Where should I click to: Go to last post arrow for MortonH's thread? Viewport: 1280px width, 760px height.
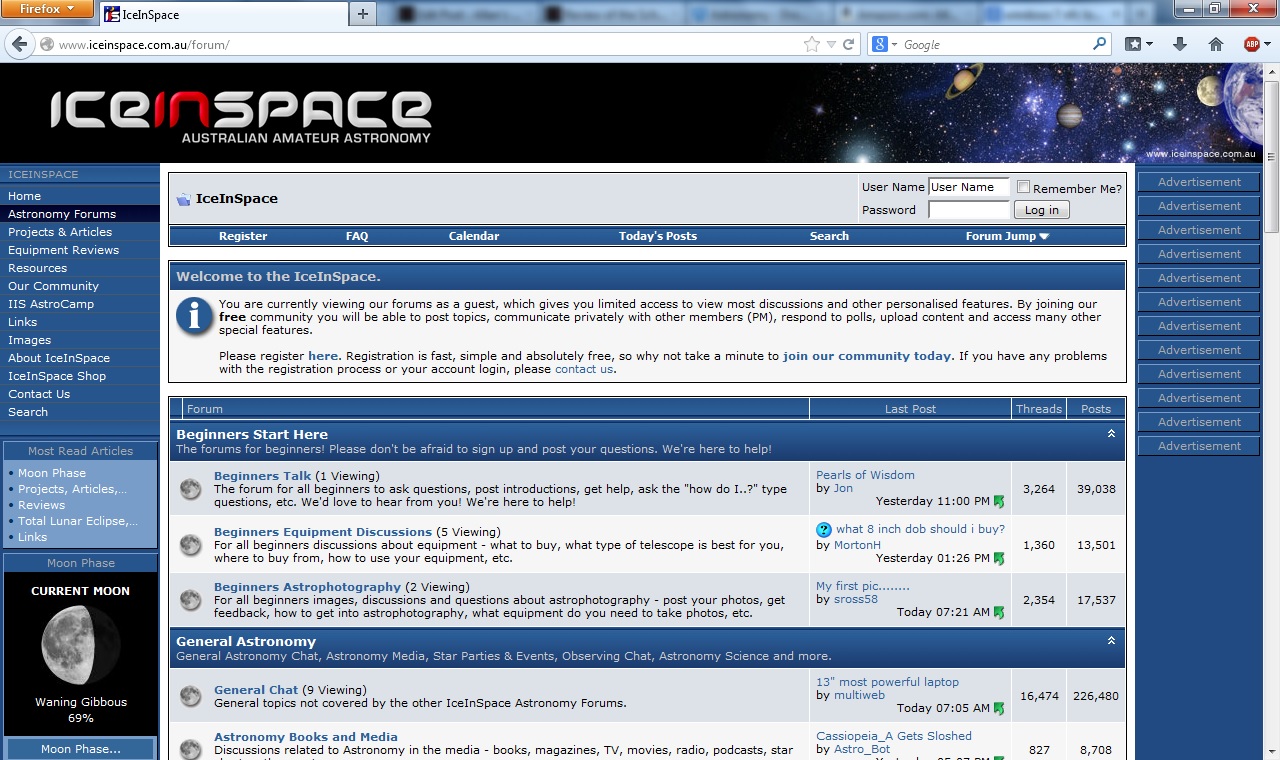[999, 559]
